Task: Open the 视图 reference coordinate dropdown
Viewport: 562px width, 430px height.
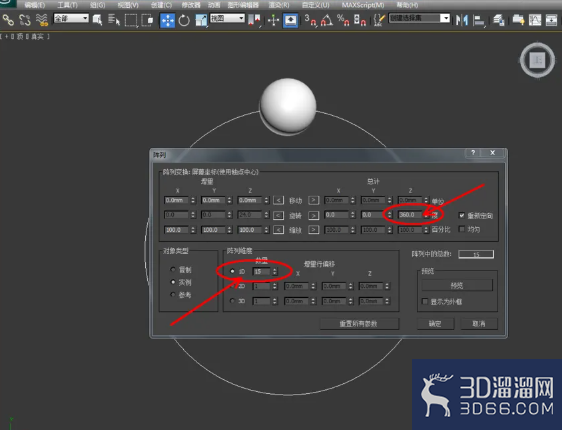Action: [227, 18]
